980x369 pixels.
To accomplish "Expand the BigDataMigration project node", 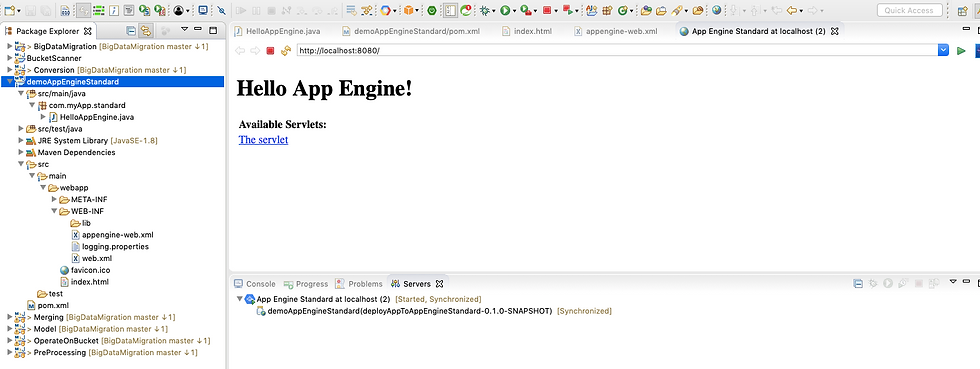I will point(9,46).
